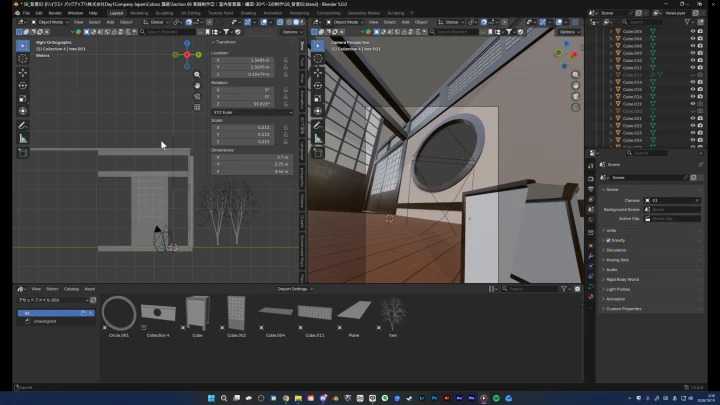Open the XYZ Euler rotation mode dropdown

pos(252,112)
